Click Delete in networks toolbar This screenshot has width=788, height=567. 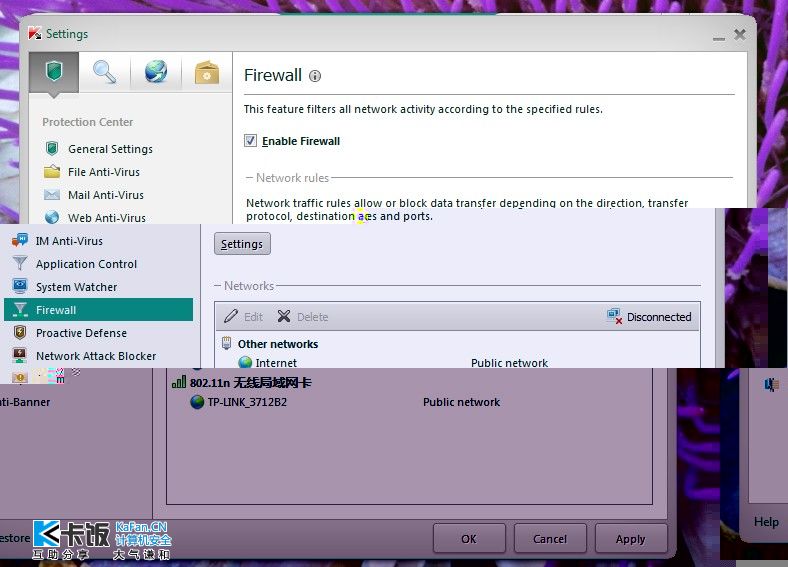[x=303, y=317]
